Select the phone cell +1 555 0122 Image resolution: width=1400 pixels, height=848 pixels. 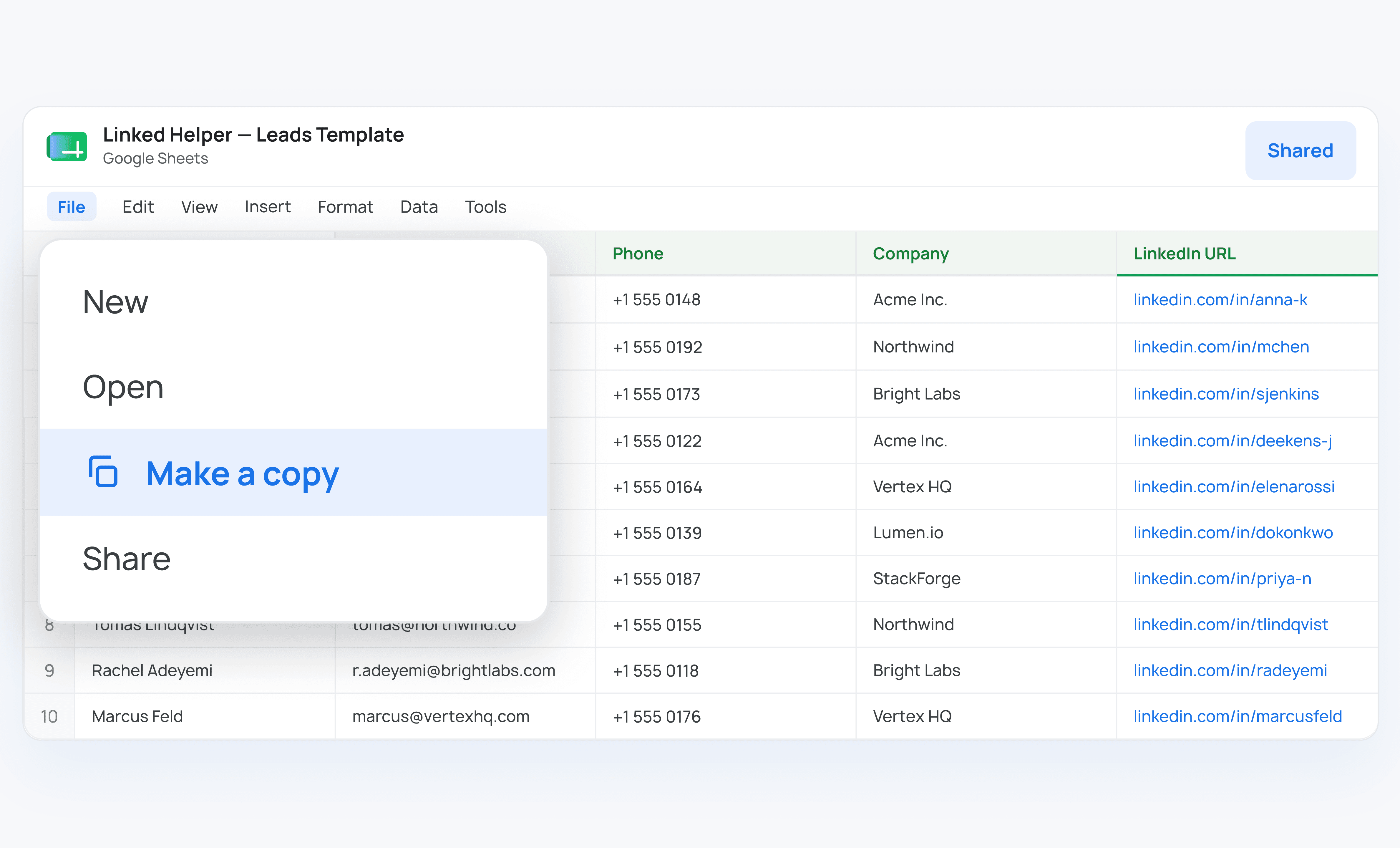click(x=726, y=441)
